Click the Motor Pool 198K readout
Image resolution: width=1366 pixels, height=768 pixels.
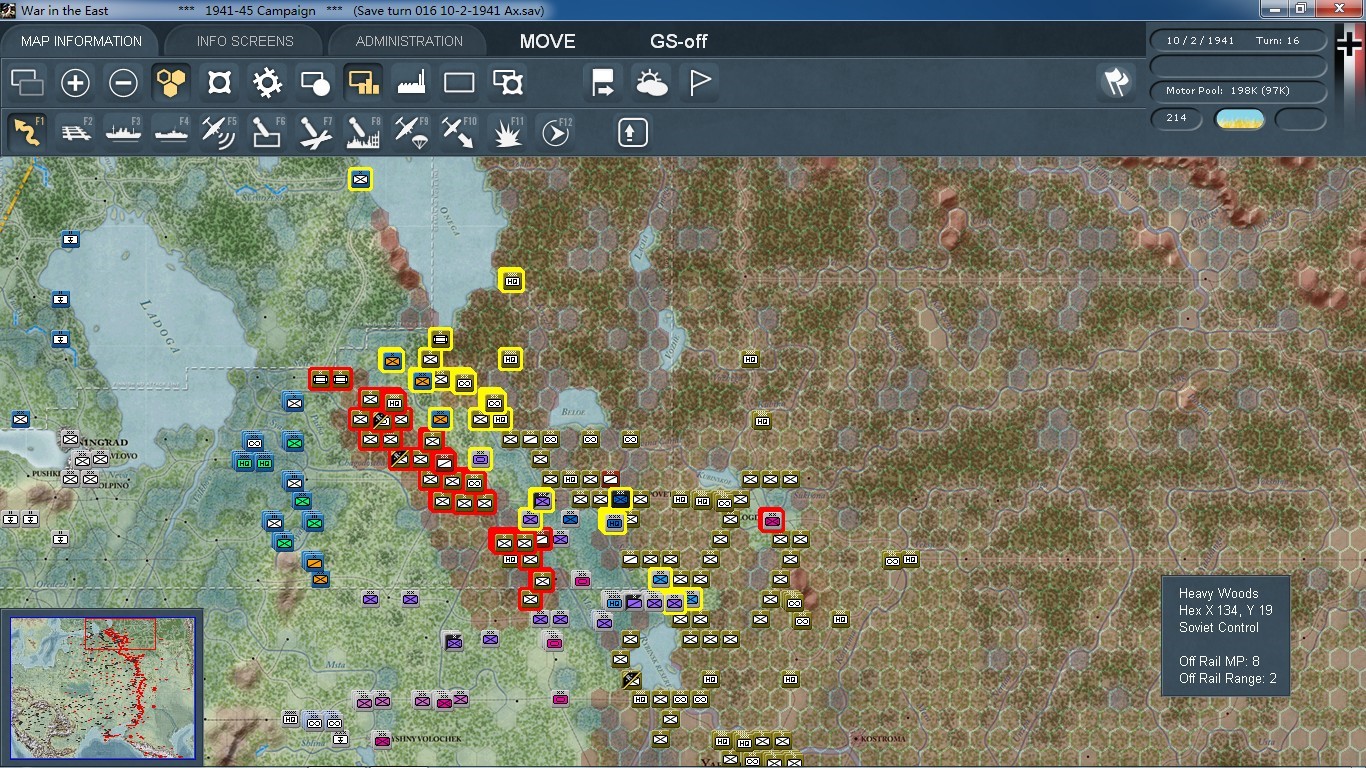1239,91
